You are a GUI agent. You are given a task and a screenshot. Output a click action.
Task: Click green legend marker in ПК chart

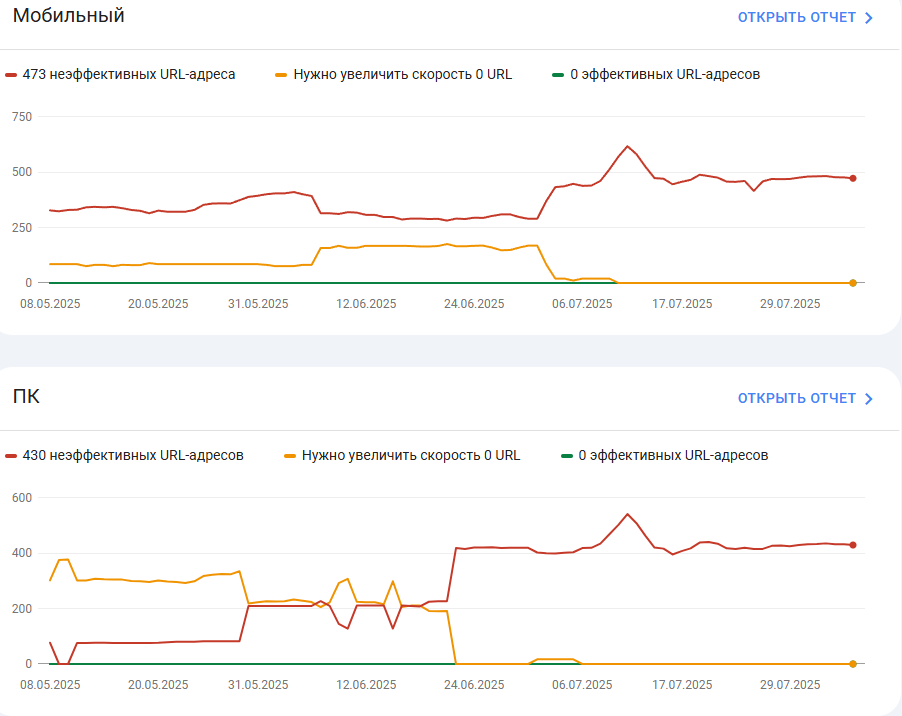567,456
